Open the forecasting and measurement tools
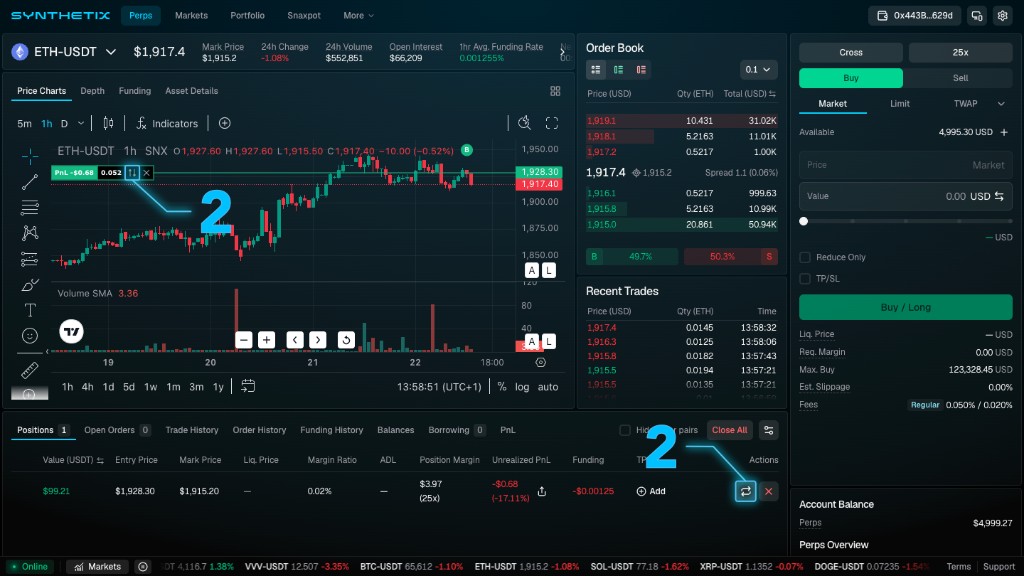The width and height of the screenshot is (1024, 576). (x=29, y=259)
